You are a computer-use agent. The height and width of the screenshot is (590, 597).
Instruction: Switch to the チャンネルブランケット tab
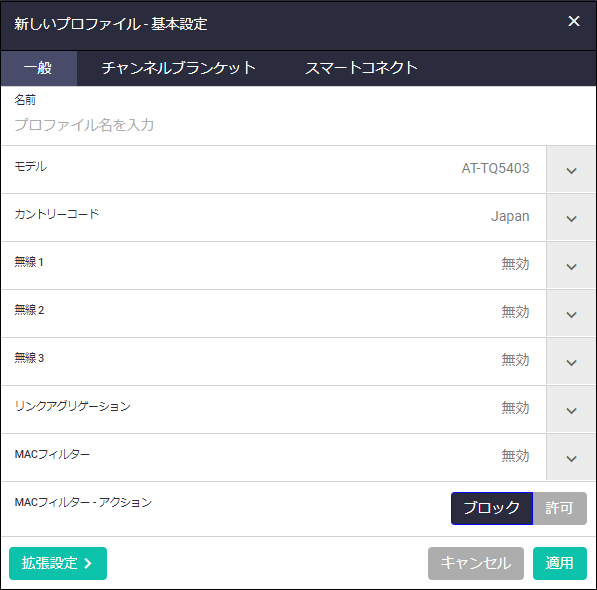point(178,68)
